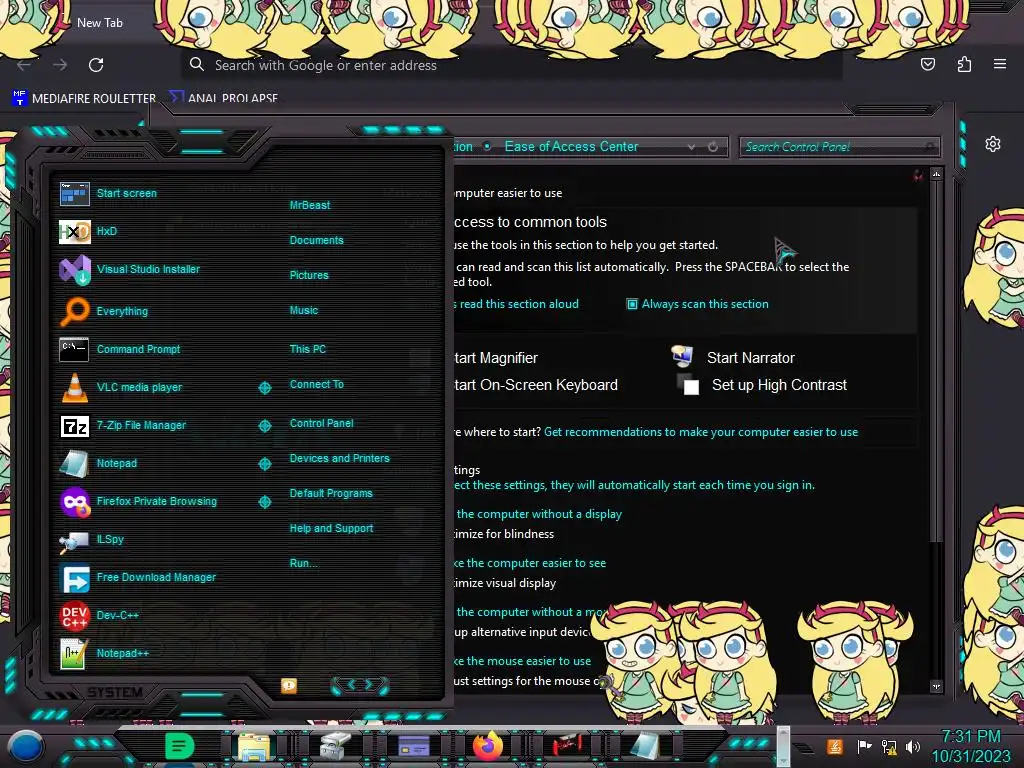The height and width of the screenshot is (768, 1024).
Task: Click Start On-Screen Keyboard
Action: click(x=536, y=385)
